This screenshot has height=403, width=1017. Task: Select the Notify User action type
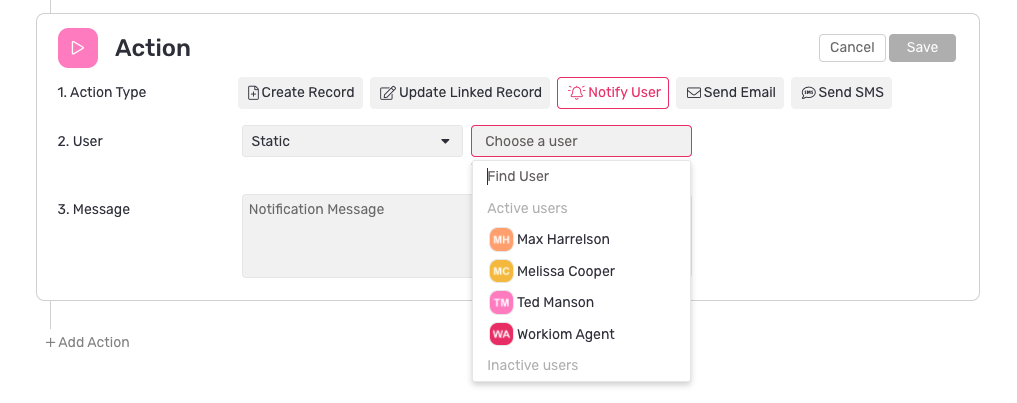613,93
